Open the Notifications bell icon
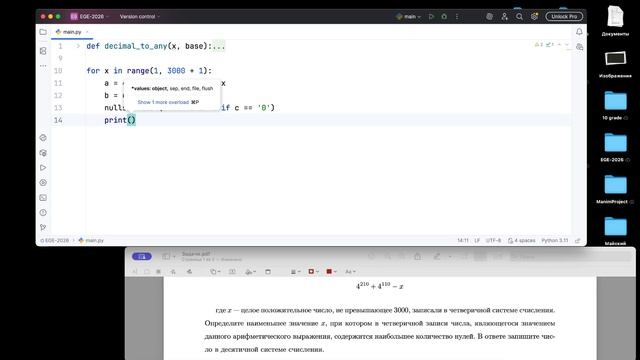 pos(579,32)
